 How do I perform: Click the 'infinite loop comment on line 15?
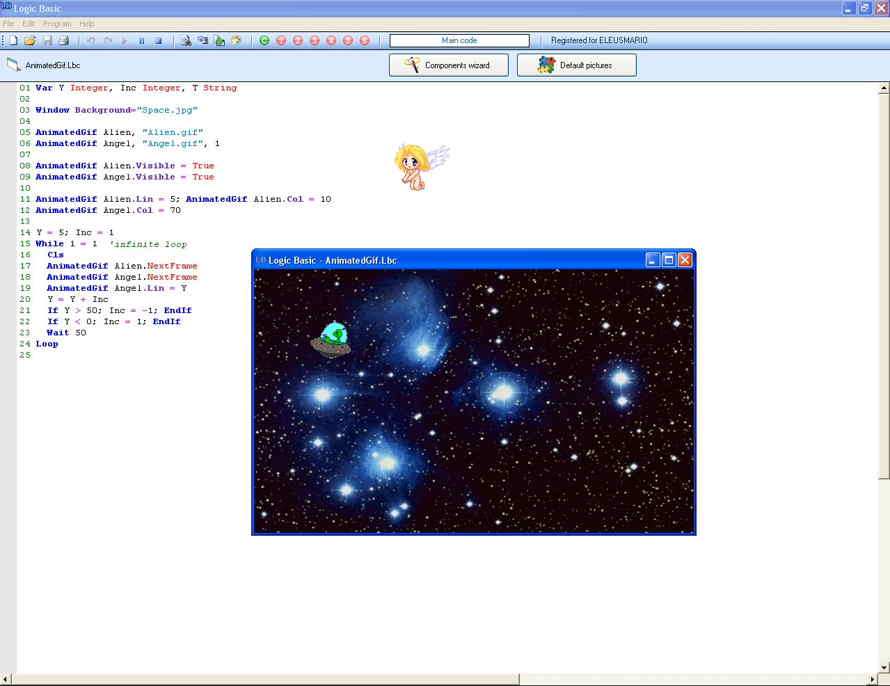pyautogui.click(x=148, y=244)
